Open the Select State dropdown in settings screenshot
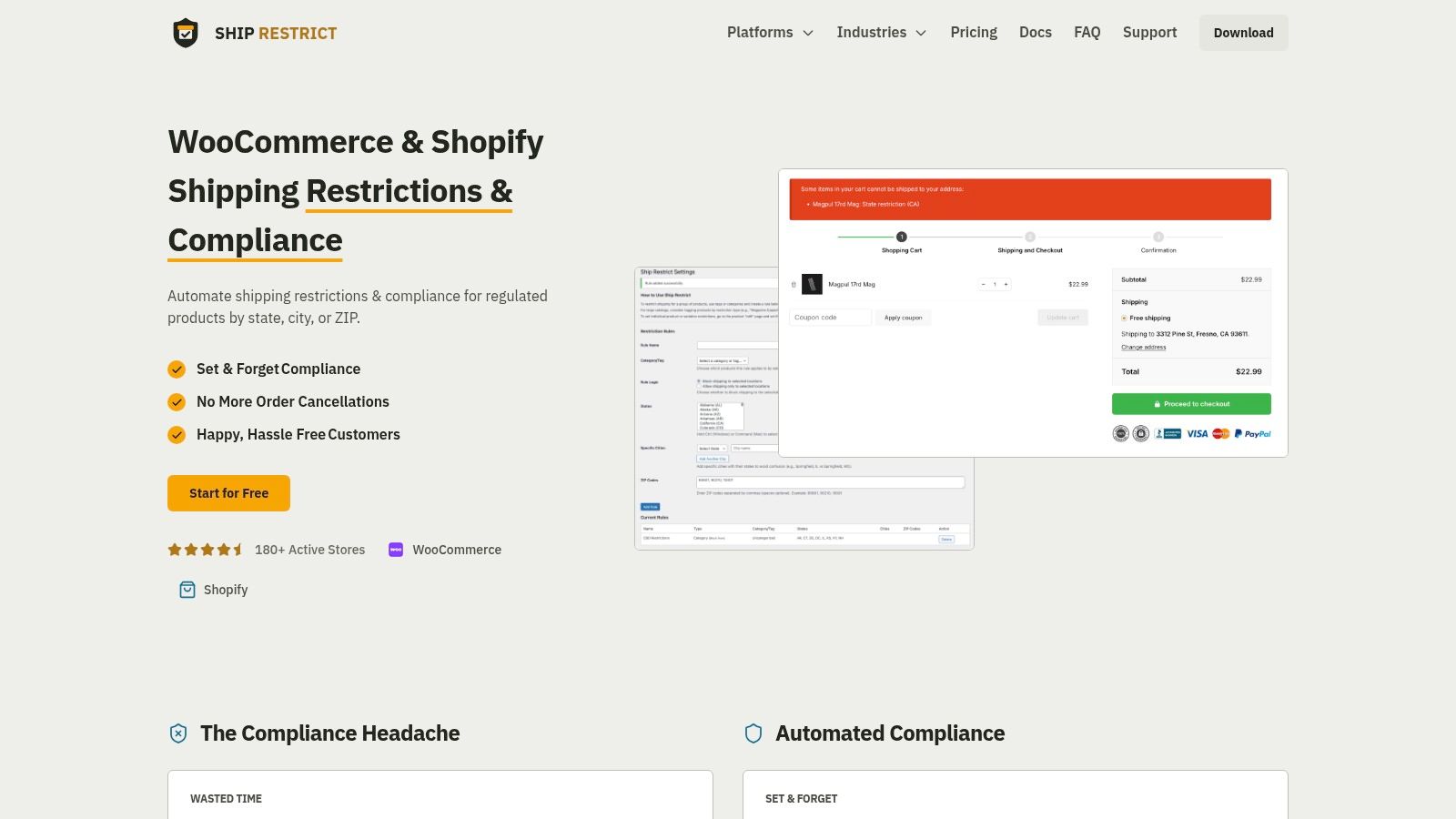This screenshot has height=819, width=1456. click(x=713, y=449)
